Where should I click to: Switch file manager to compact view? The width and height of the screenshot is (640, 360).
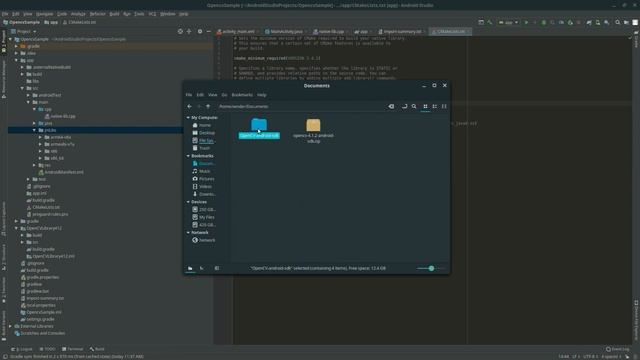point(444,107)
